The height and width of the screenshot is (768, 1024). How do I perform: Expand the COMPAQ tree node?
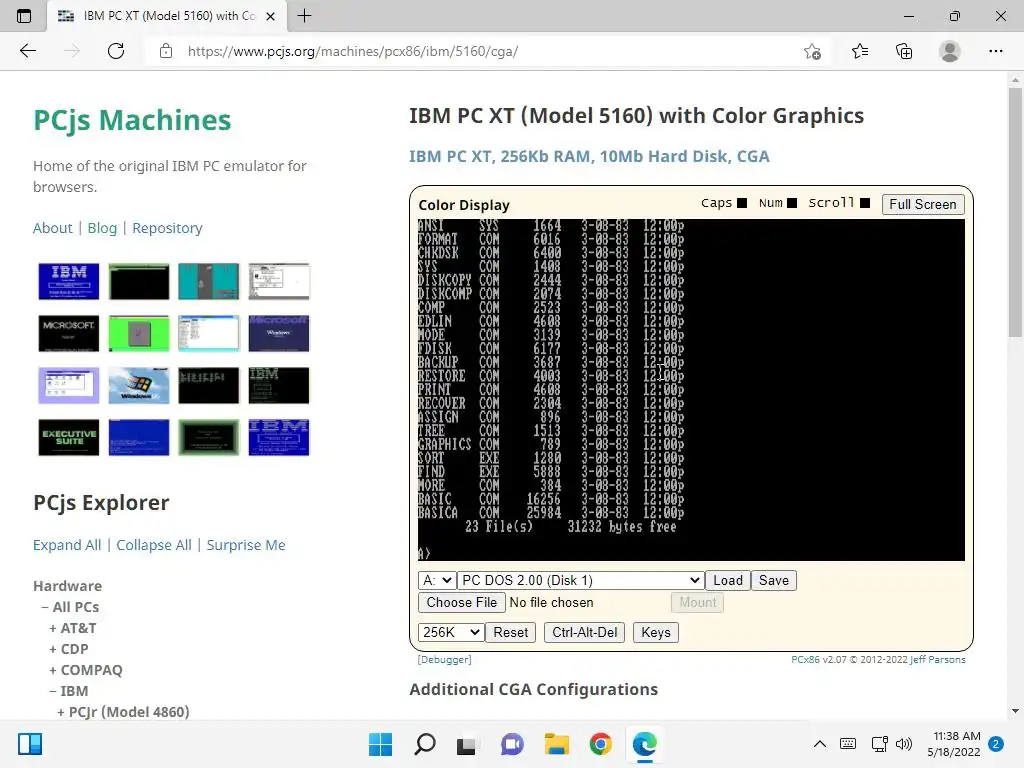86,670
